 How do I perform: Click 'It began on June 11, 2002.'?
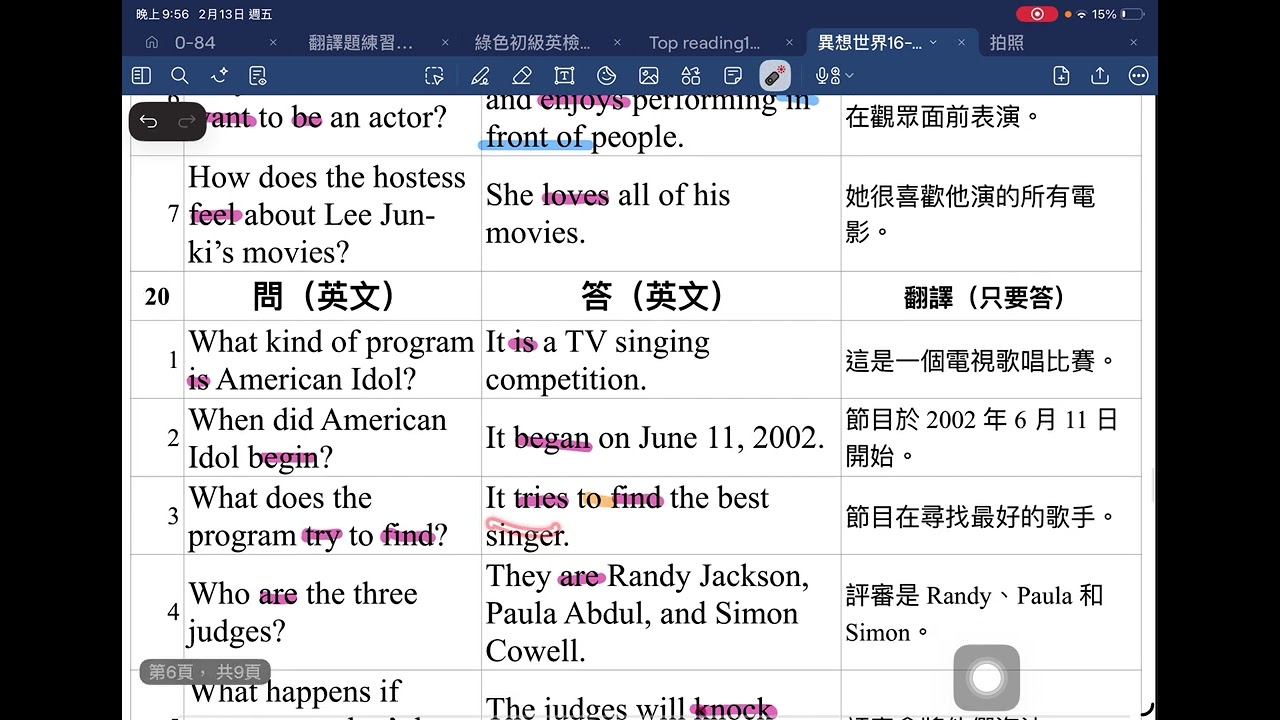pyautogui.click(x=655, y=438)
